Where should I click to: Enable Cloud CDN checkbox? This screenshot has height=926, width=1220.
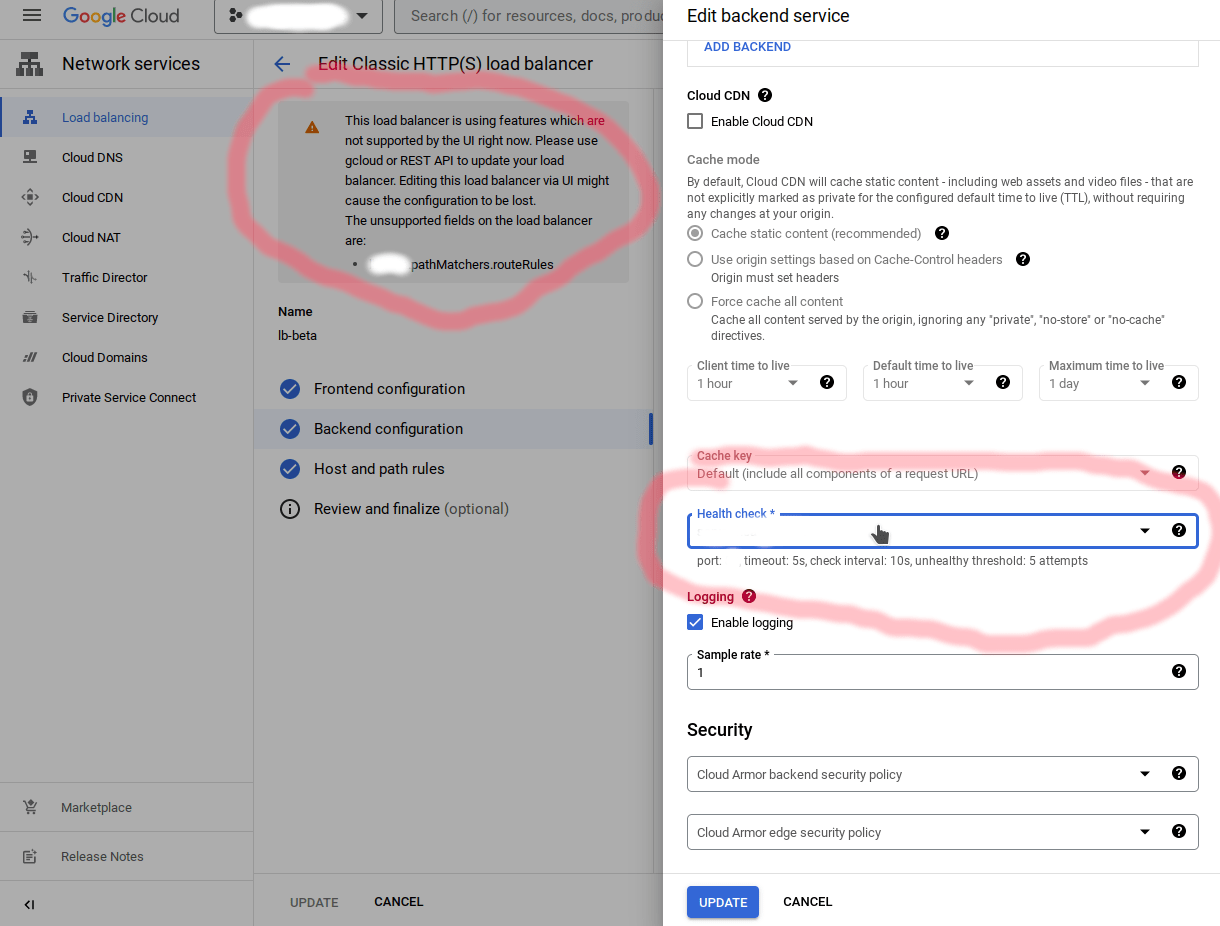(x=695, y=120)
